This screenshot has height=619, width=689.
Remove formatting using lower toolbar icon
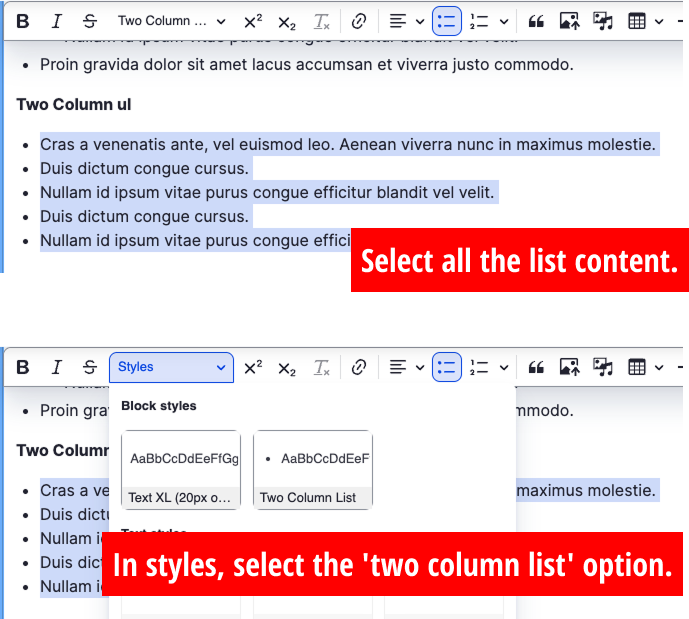click(321, 367)
